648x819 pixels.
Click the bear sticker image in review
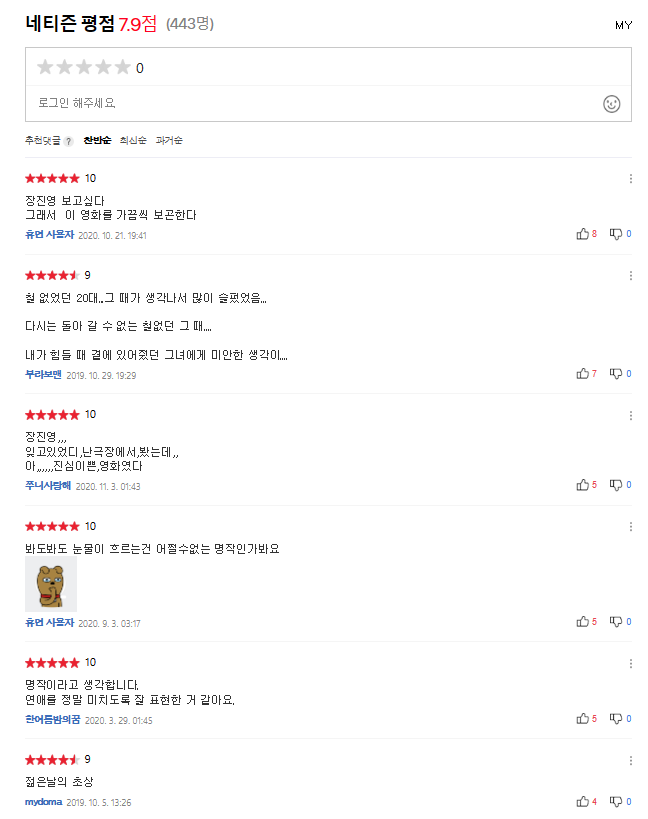(51, 585)
